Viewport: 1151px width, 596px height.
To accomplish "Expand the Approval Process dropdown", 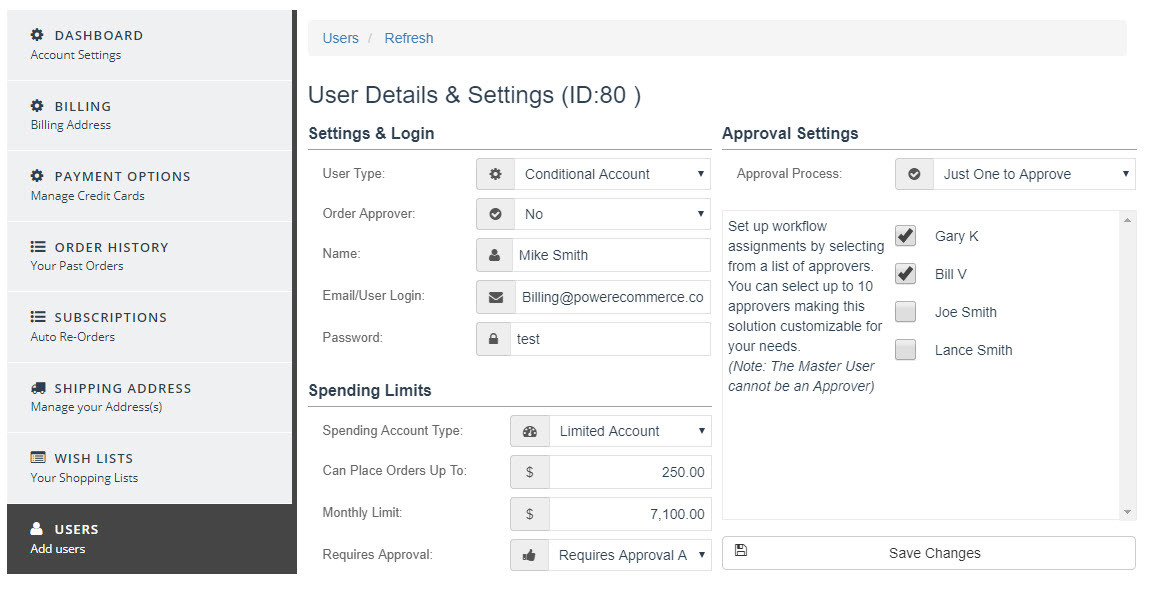I will tap(1034, 174).
